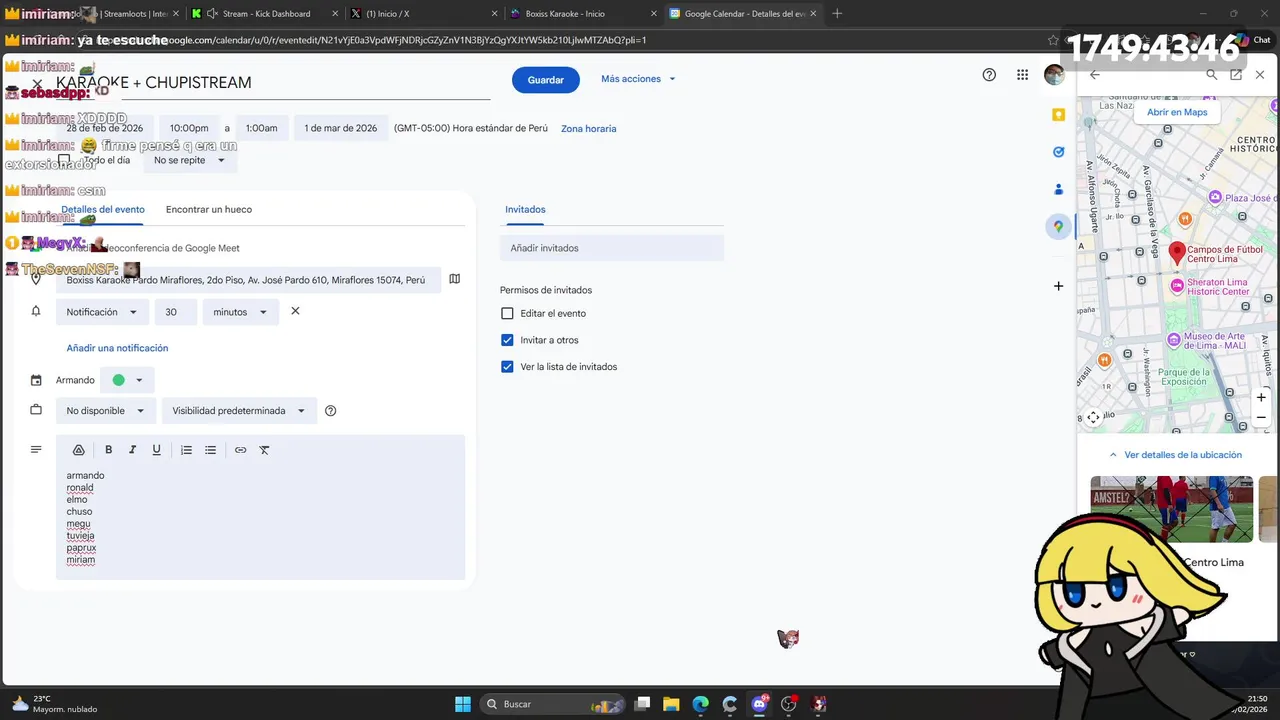1280x720 pixels.
Task: Switch to 'Encontrar un hueco' tab
Action: tap(209, 210)
